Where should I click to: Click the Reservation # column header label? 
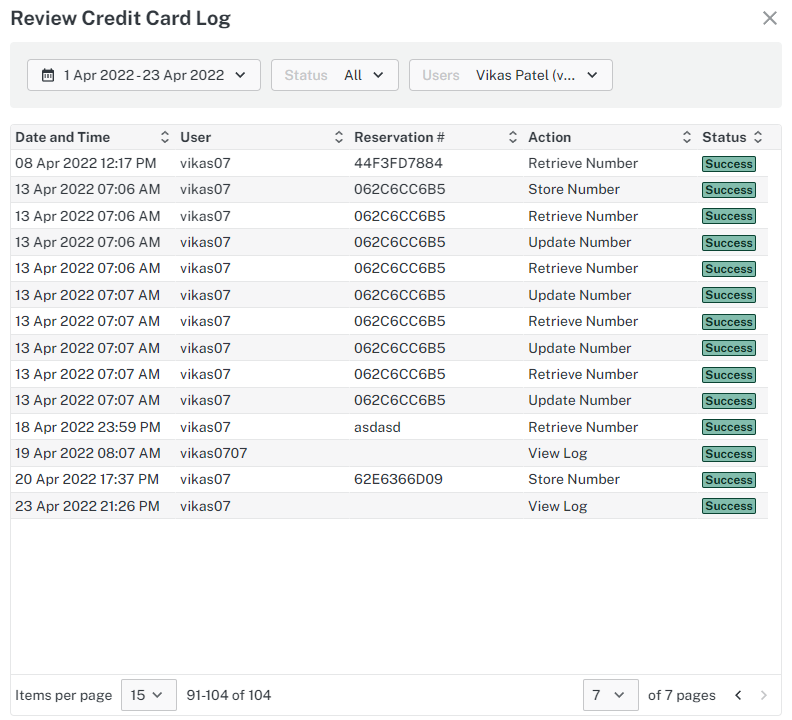(399, 137)
